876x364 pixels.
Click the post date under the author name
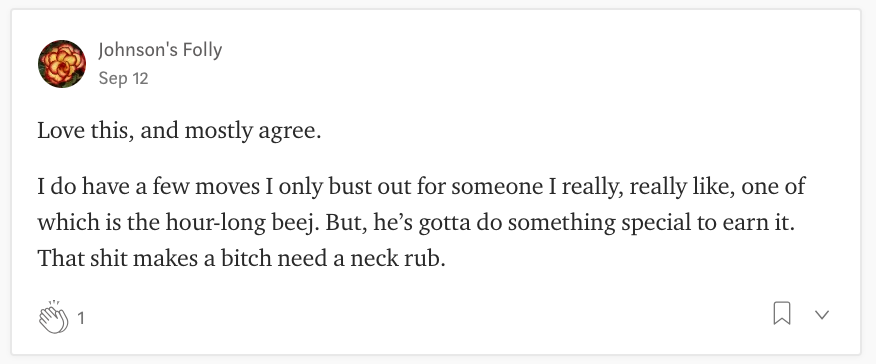tap(123, 78)
